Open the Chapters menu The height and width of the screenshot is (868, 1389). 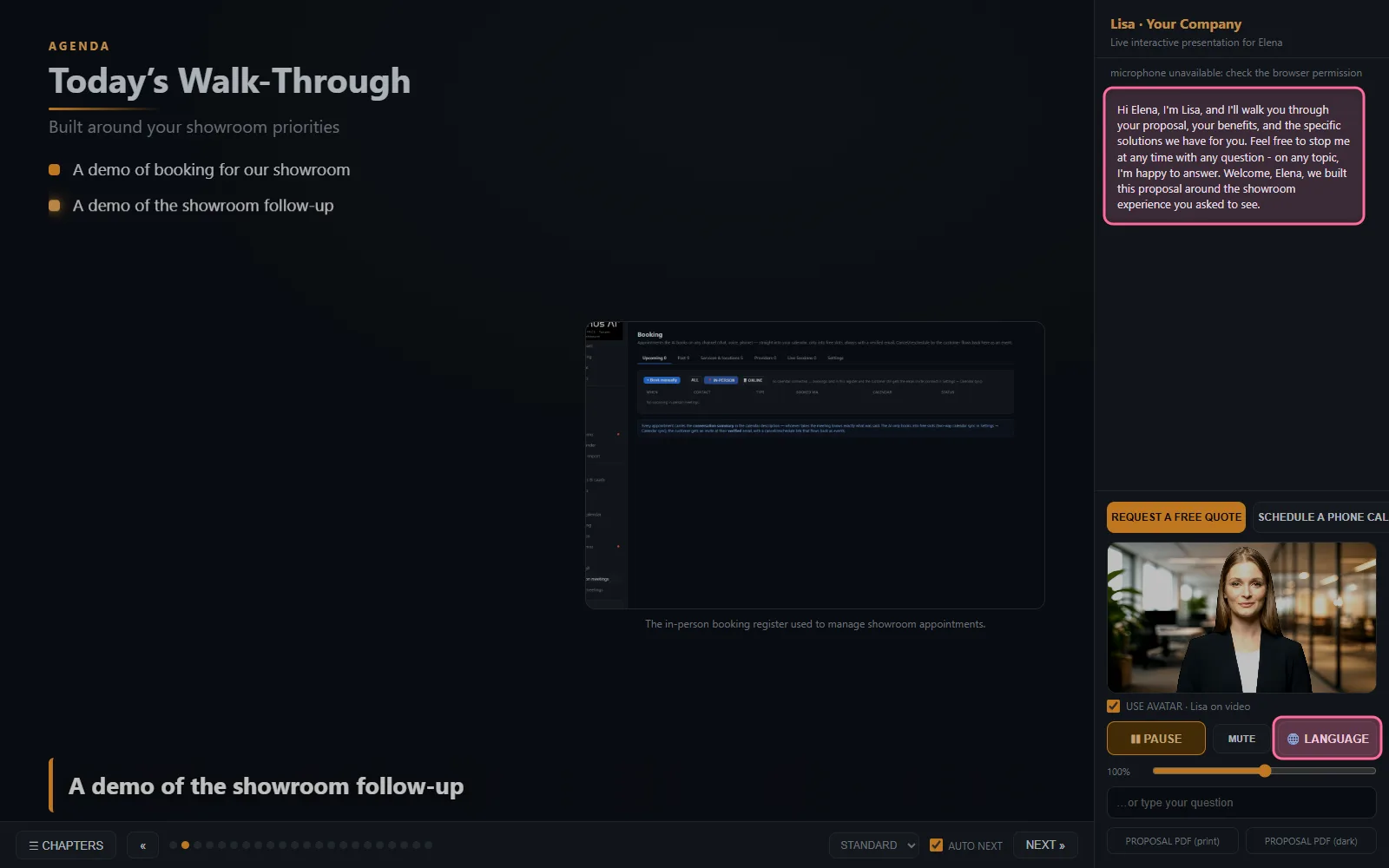click(x=66, y=845)
